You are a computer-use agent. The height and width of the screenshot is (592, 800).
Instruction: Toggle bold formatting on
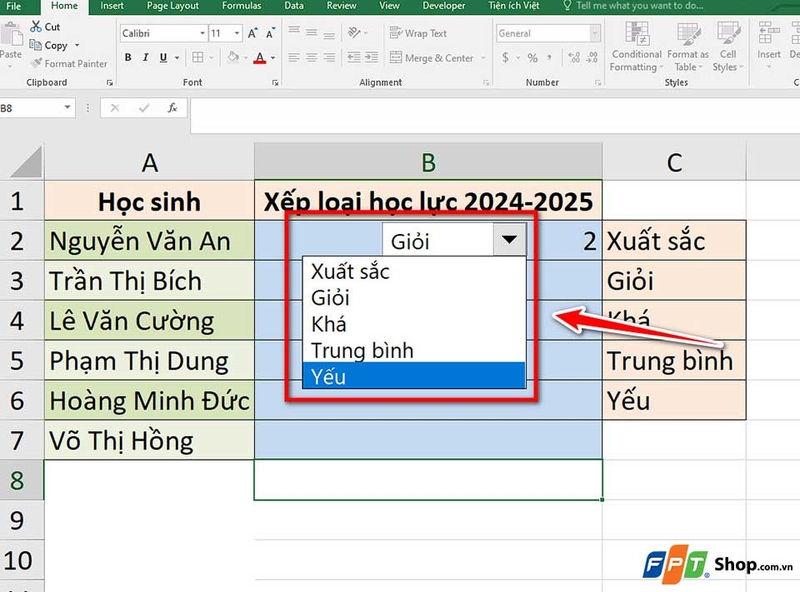click(128, 57)
